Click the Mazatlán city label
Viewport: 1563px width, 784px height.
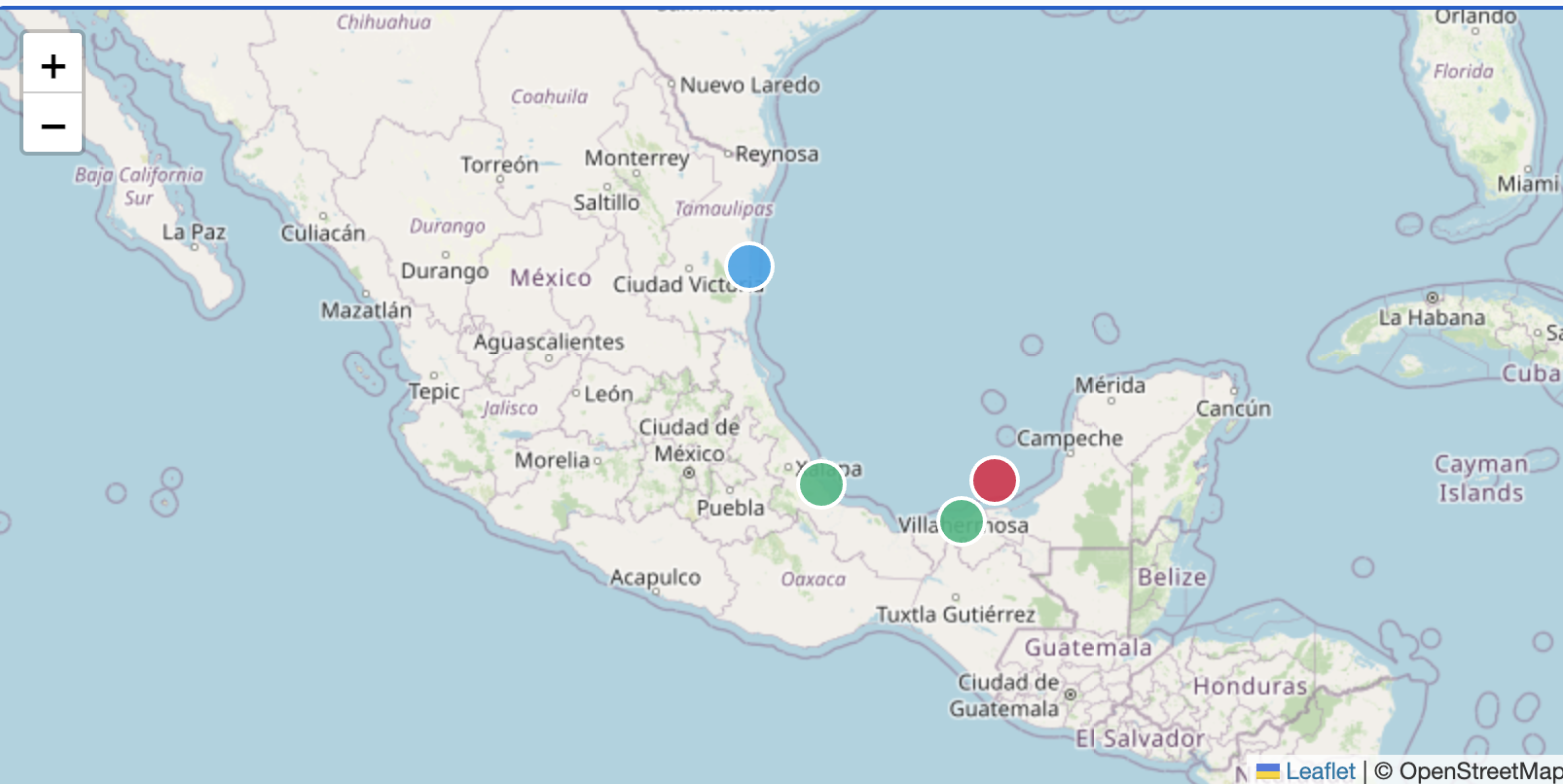click(366, 310)
